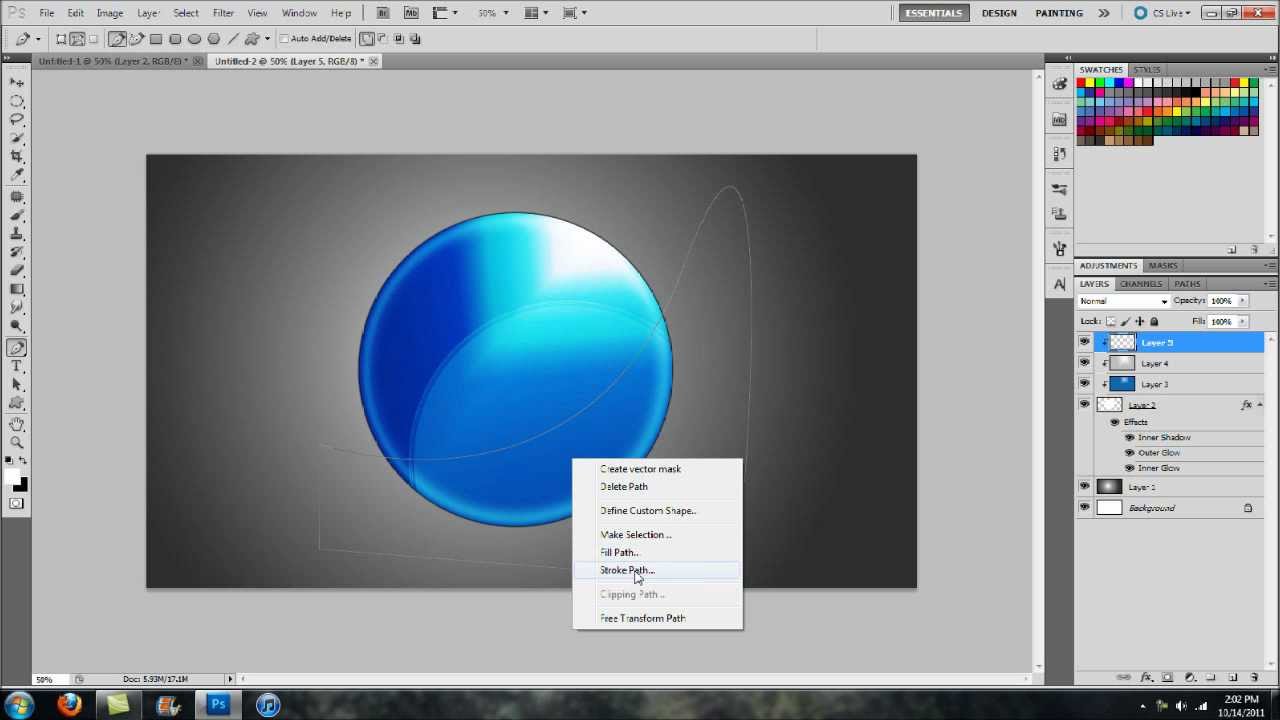
Task: Open Firefox from the Windows taskbar
Action: pyautogui.click(x=69, y=705)
